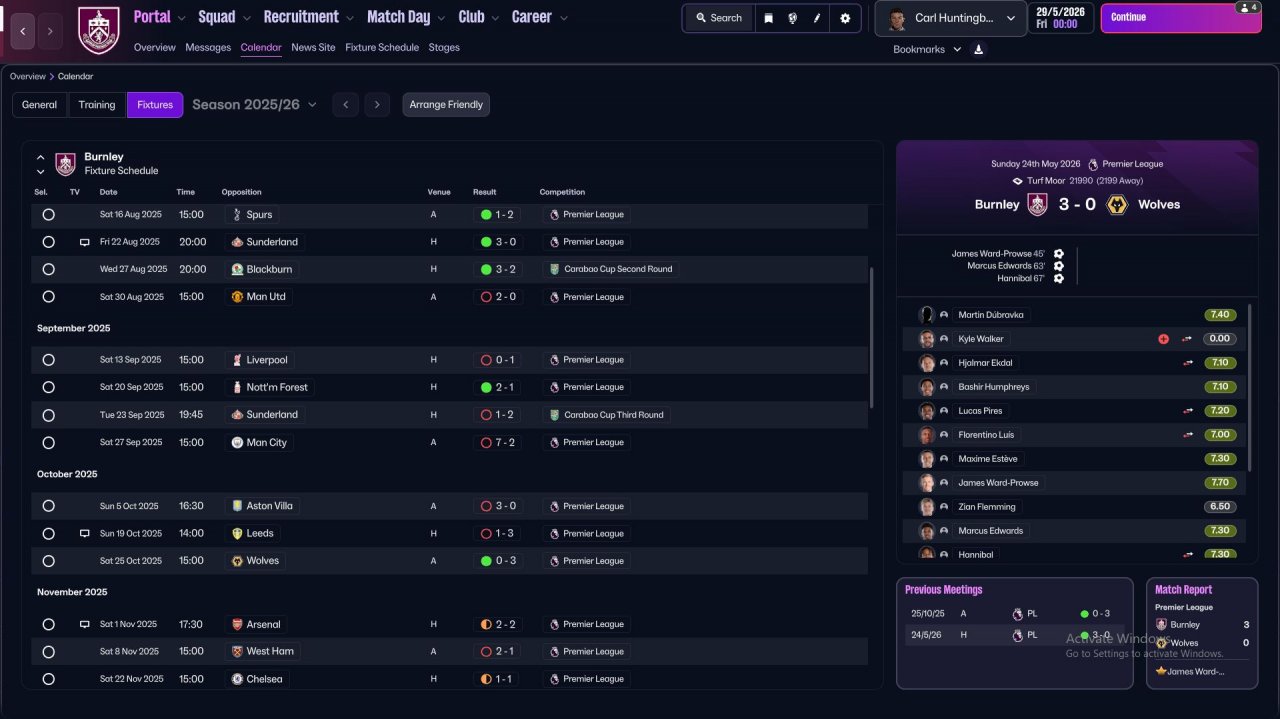Viewport: 1280px width, 719px height.
Task: Open the Career dropdown menu
Action: point(540,17)
